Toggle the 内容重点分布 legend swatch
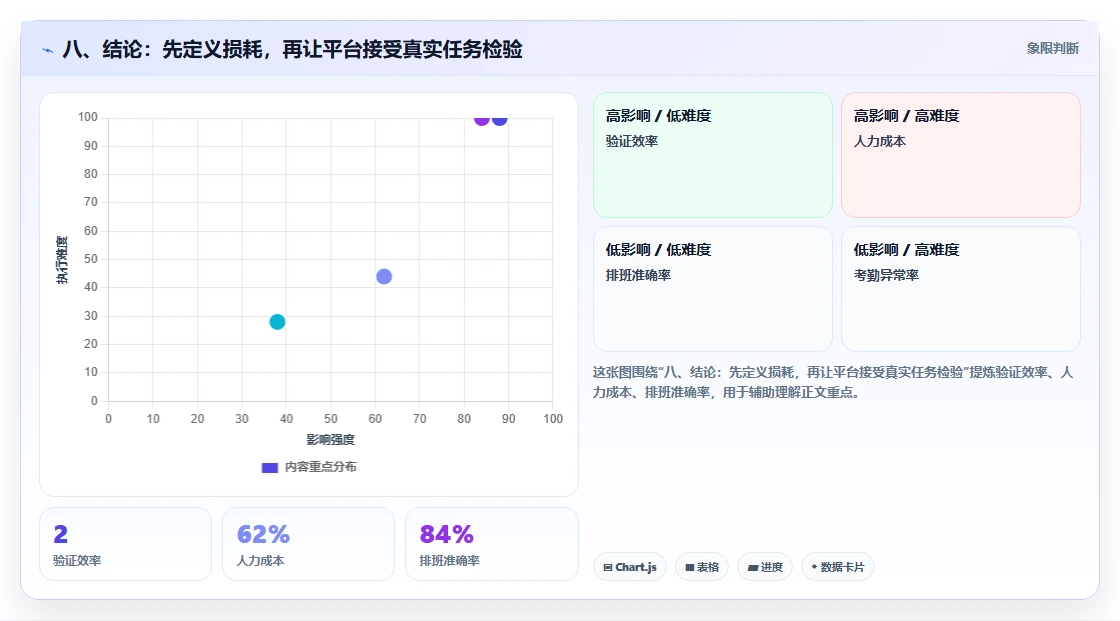1120x621 pixels. tap(269, 467)
